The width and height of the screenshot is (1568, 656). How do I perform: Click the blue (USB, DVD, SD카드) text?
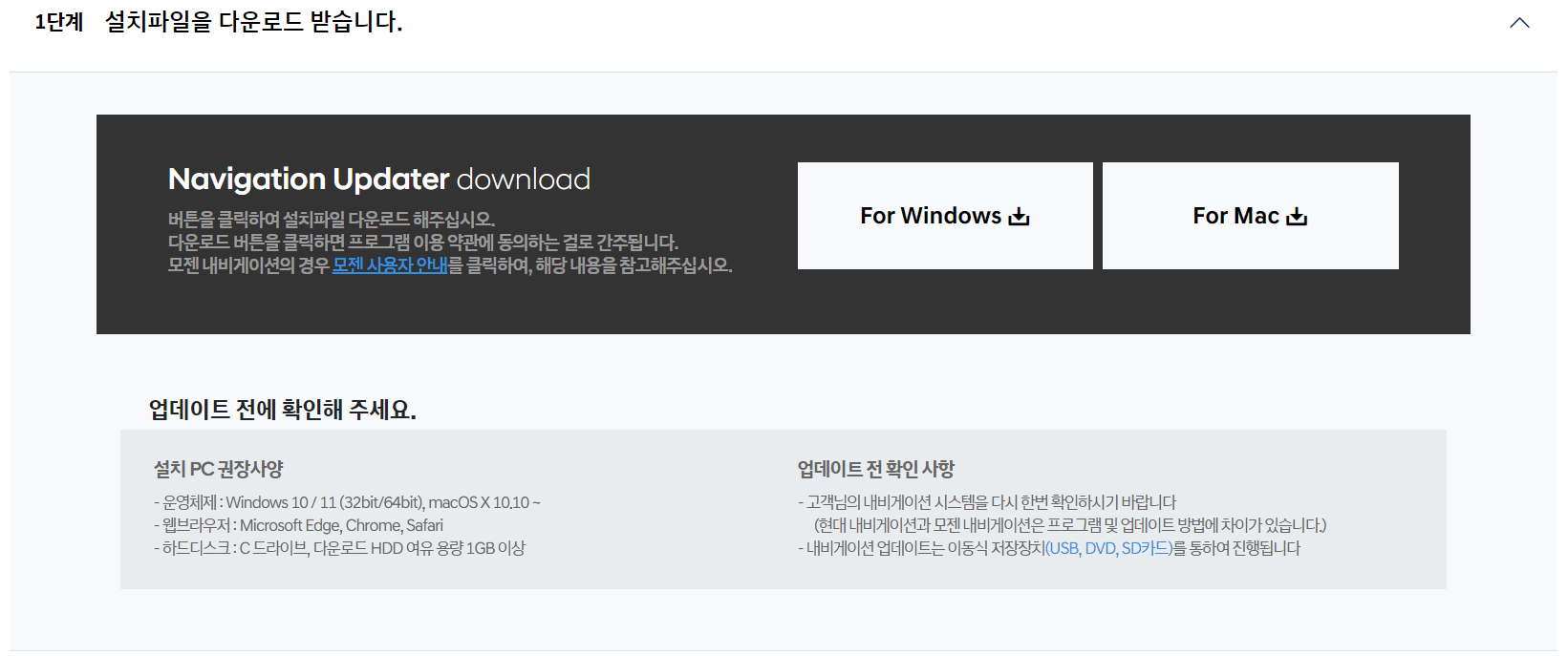click(1109, 548)
